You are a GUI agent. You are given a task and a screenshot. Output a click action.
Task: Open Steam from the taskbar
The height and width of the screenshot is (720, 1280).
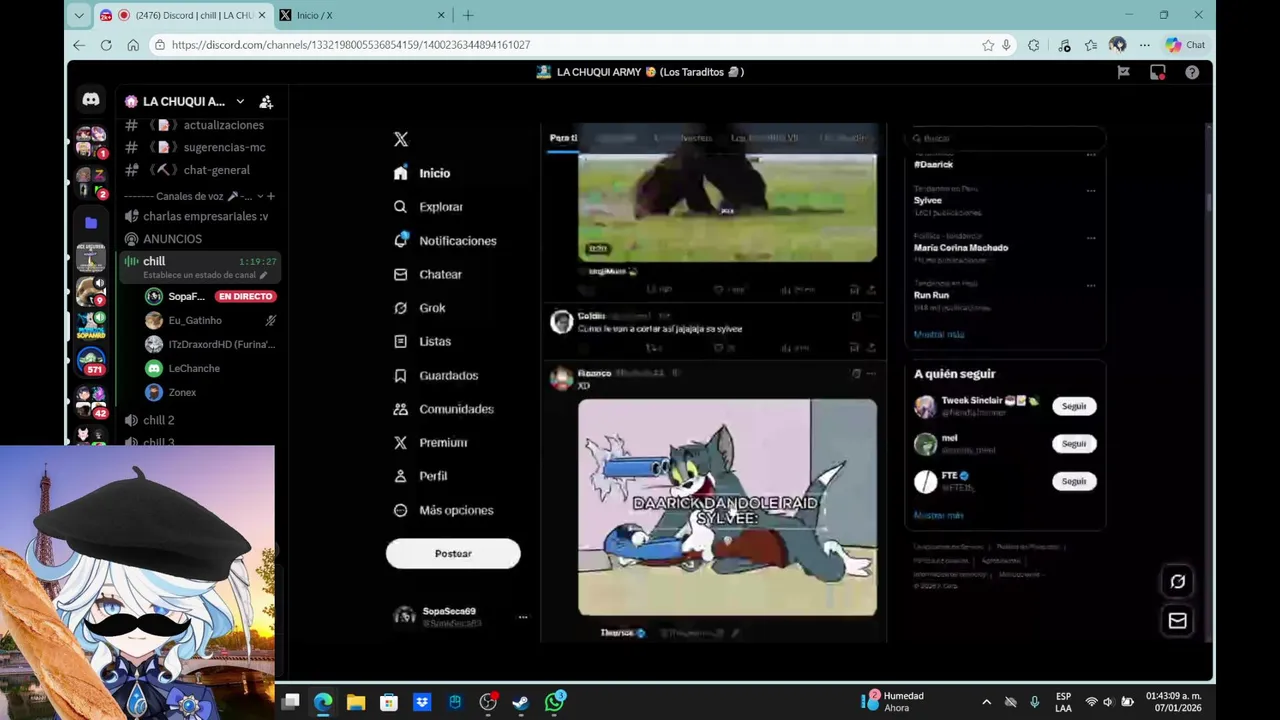521,702
